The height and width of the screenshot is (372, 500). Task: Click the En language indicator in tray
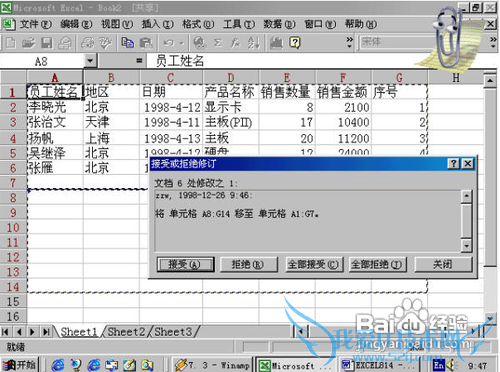click(438, 365)
